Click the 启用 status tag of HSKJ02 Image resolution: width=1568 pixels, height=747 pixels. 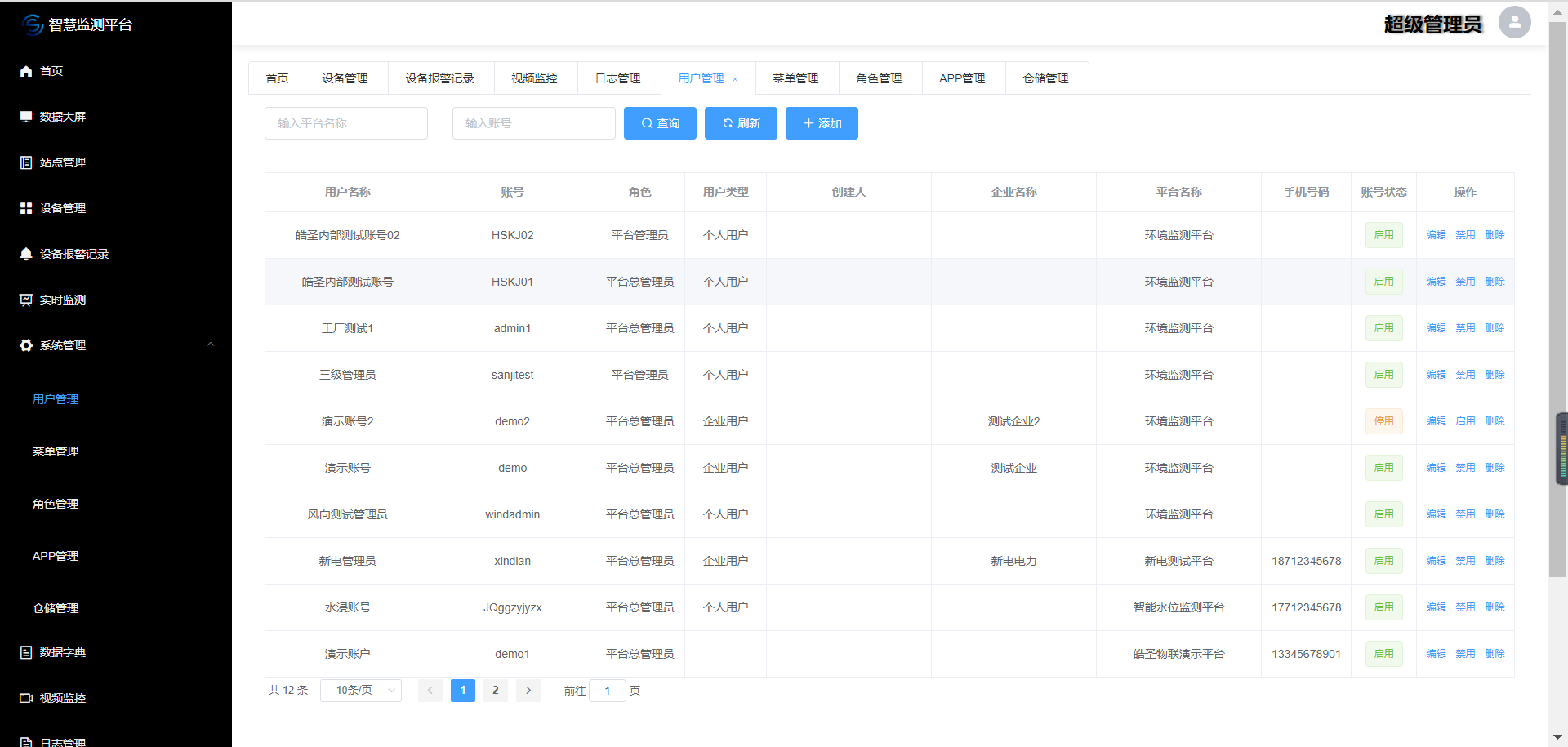(1383, 235)
